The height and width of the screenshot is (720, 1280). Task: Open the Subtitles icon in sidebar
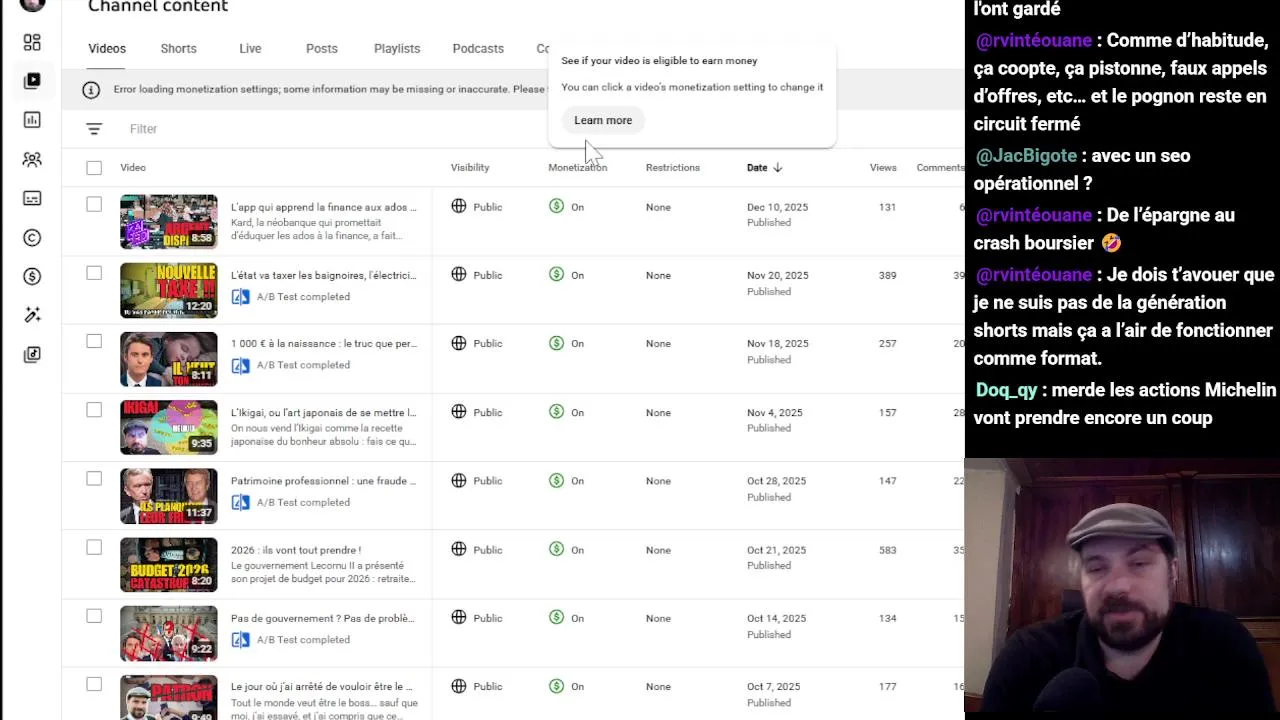pyautogui.click(x=32, y=198)
